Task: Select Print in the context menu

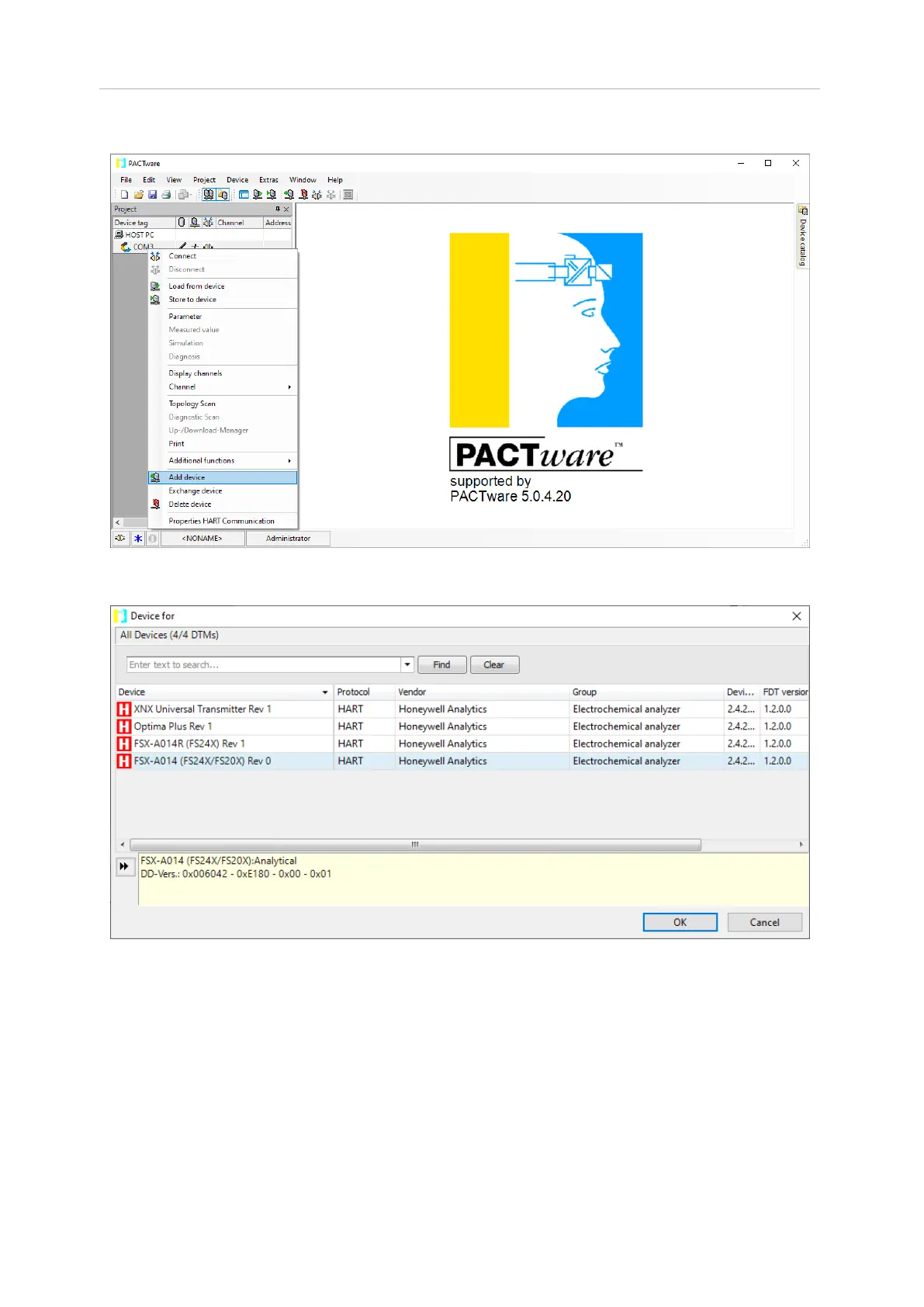Action: [223, 444]
